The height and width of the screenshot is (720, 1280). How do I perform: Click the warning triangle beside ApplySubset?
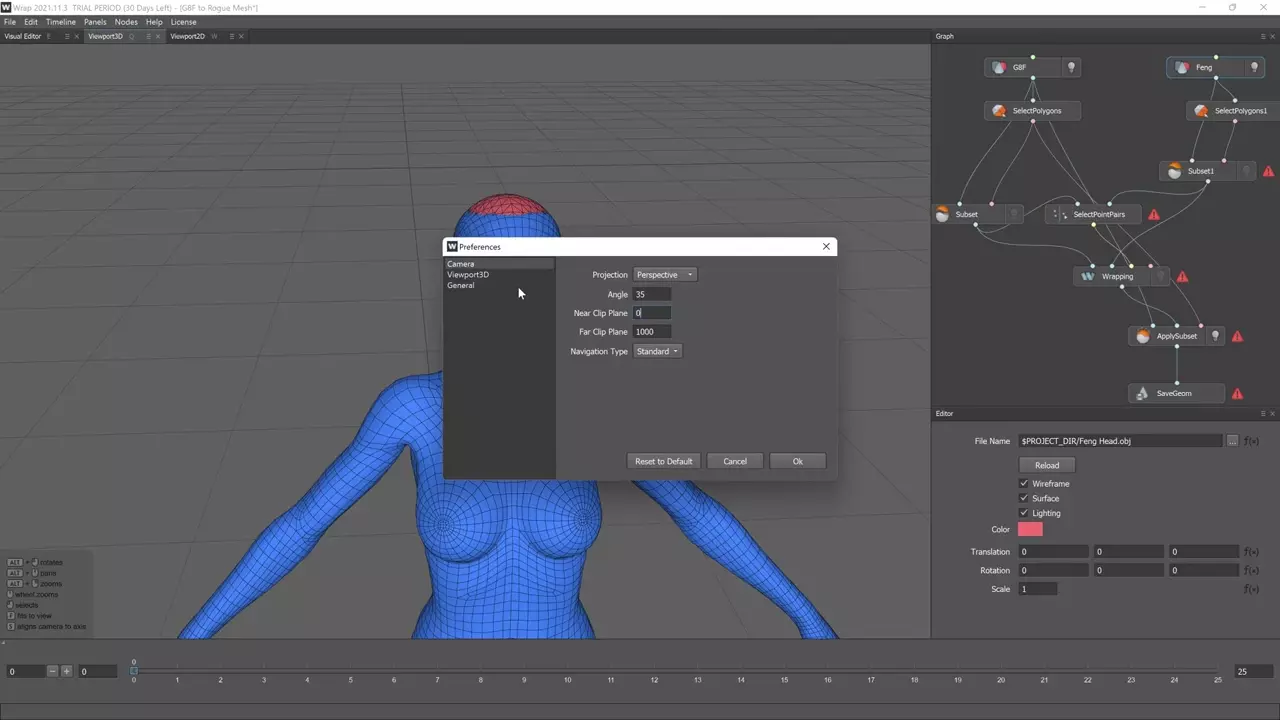pyautogui.click(x=1237, y=337)
